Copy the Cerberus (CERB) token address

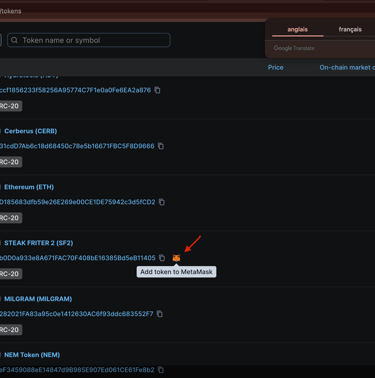(x=161, y=146)
